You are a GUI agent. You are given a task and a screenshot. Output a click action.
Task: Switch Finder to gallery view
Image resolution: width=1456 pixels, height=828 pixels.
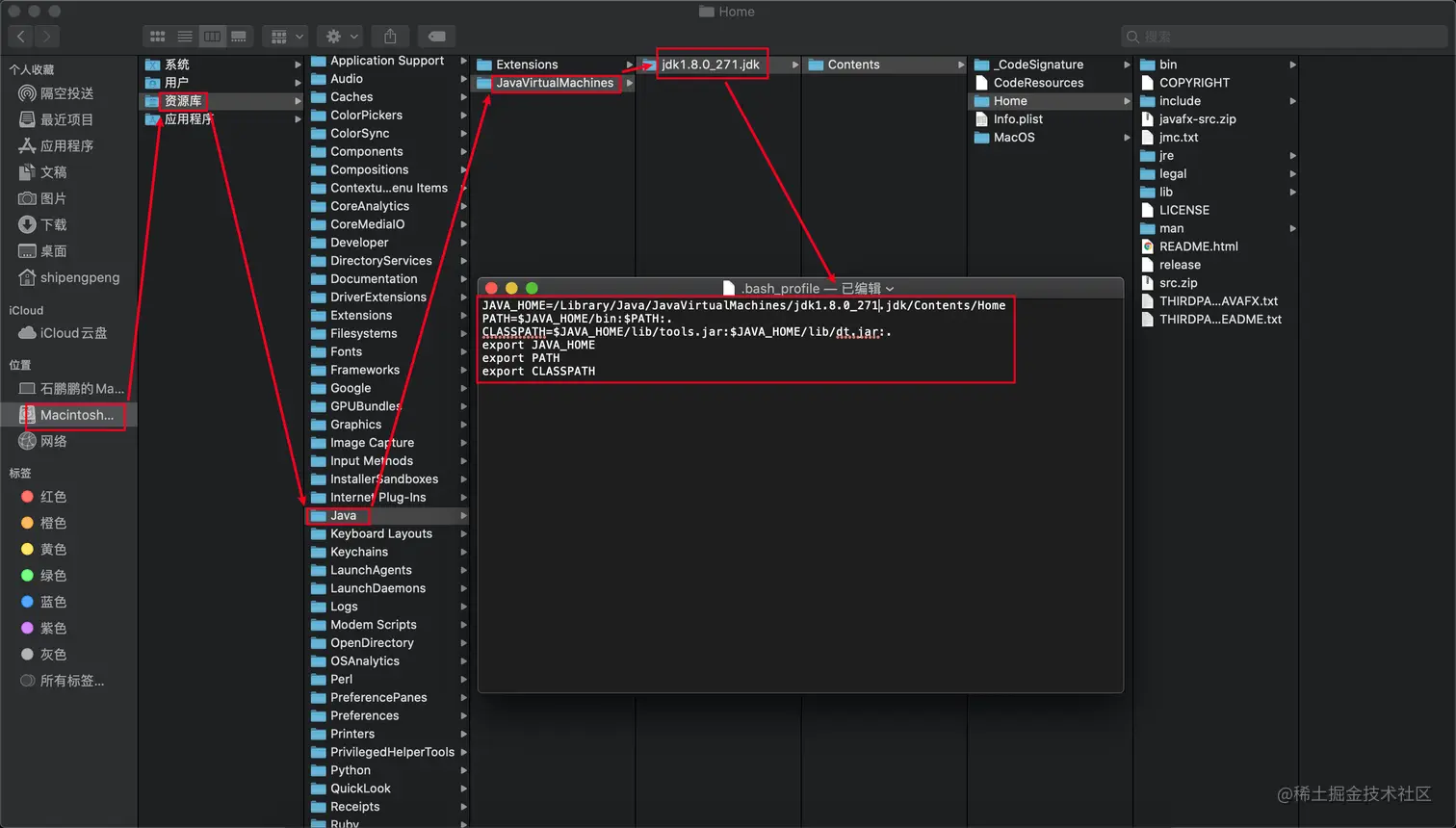click(x=239, y=37)
